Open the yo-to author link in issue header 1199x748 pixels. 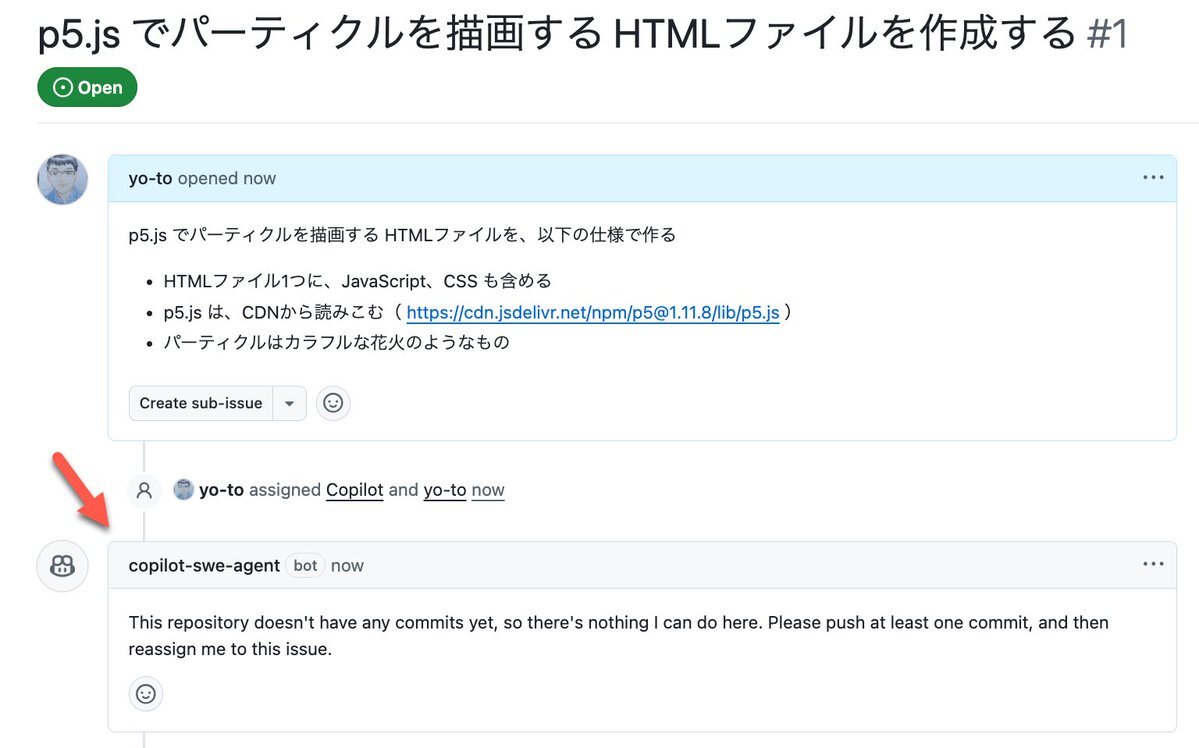tap(150, 178)
